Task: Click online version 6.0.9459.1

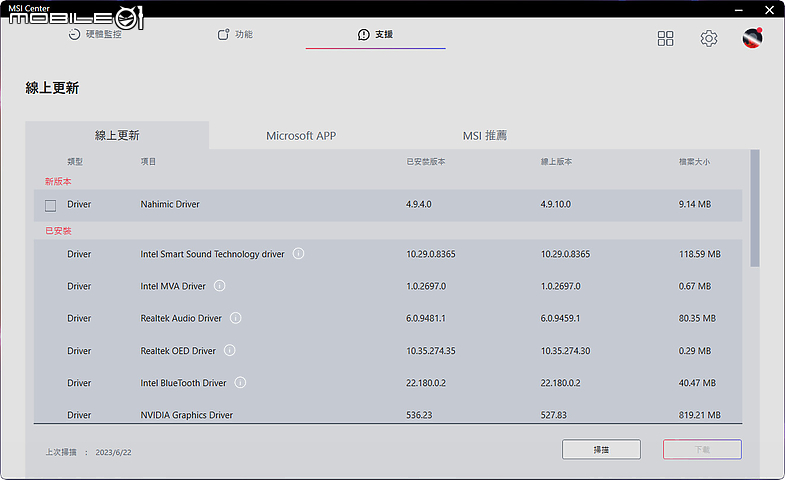Action: (x=560, y=318)
